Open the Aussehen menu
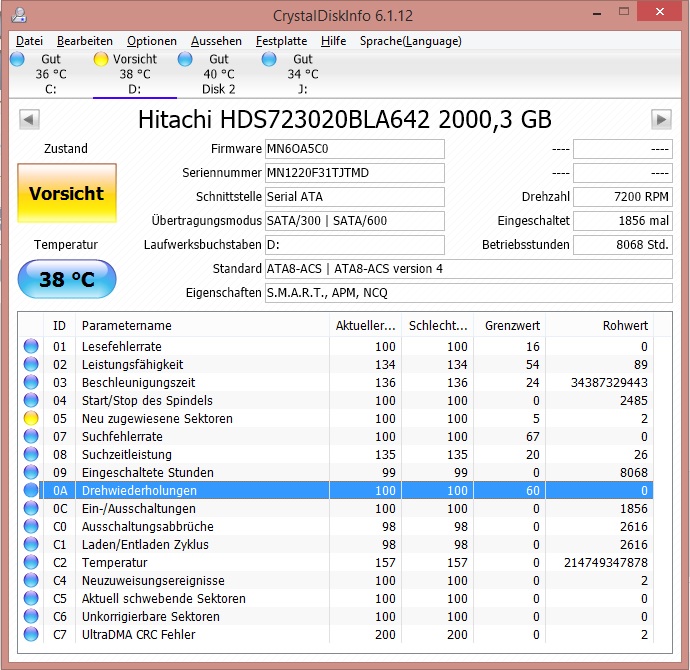The width and height of the screenshot is (690, 670). click(x=216, y=41)
